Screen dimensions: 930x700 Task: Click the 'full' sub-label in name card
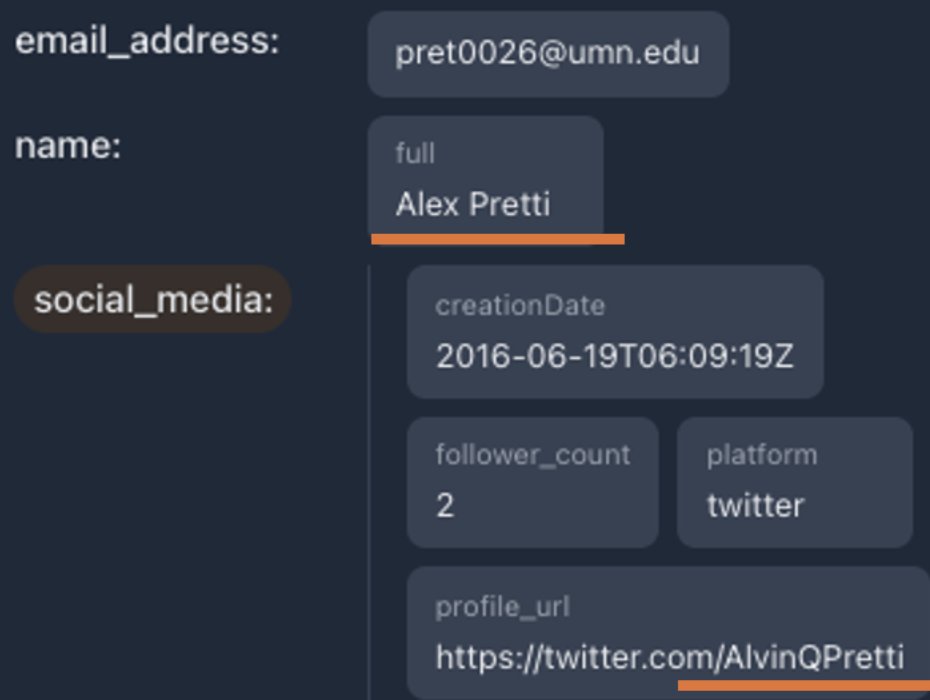(415, 153)
